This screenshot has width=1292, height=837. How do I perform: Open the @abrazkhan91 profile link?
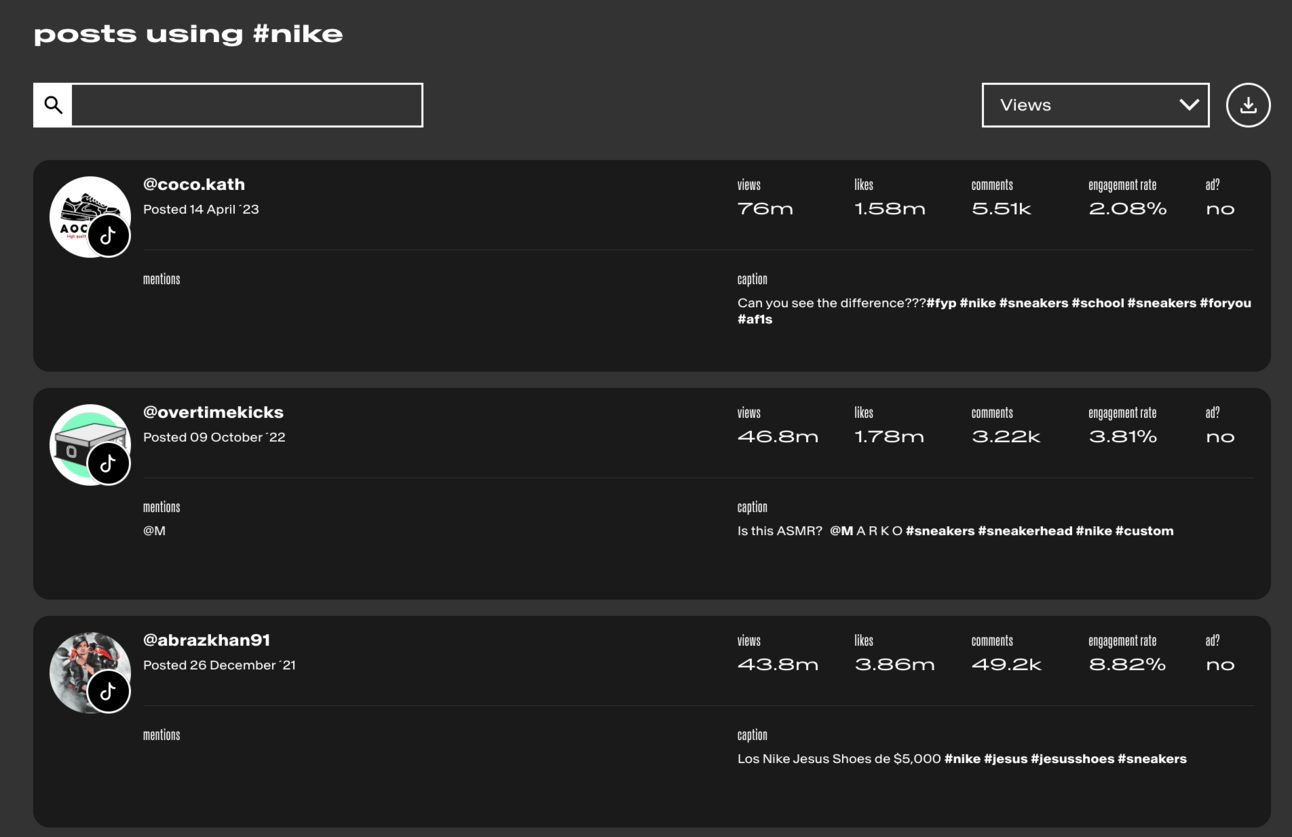tap(207, 640)
